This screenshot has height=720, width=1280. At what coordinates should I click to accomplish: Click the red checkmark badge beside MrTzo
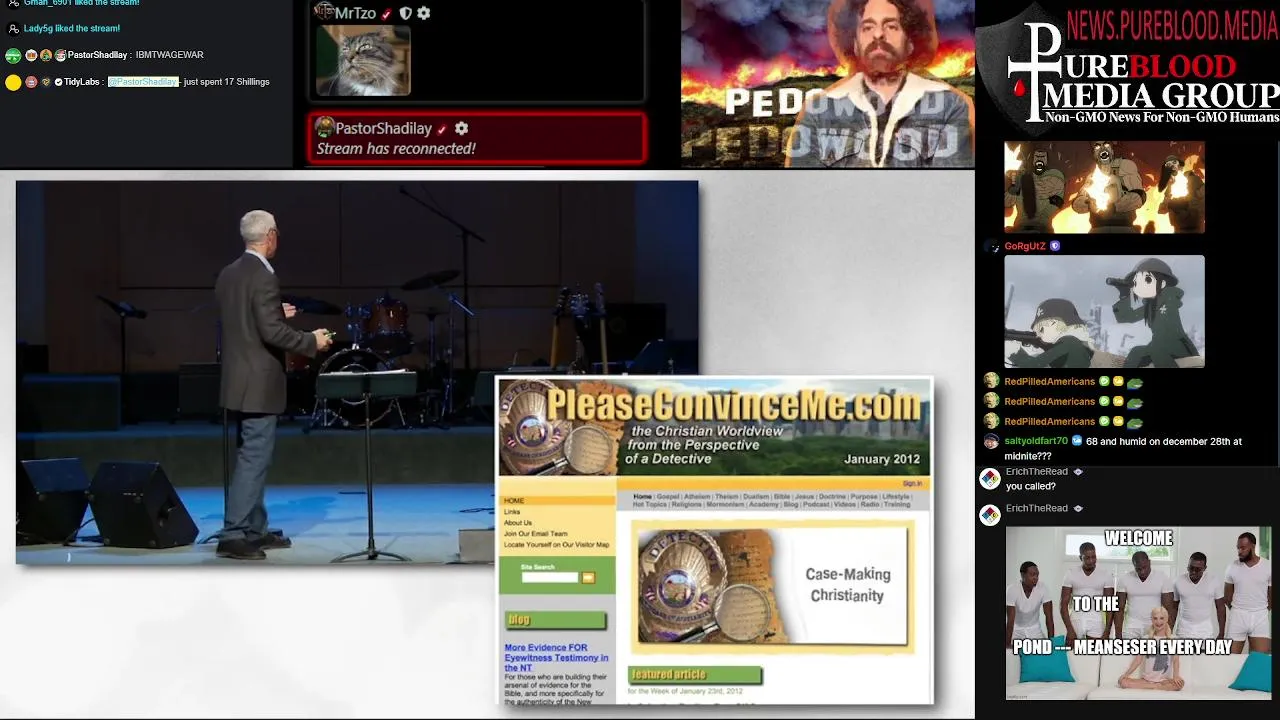point(386,14)
